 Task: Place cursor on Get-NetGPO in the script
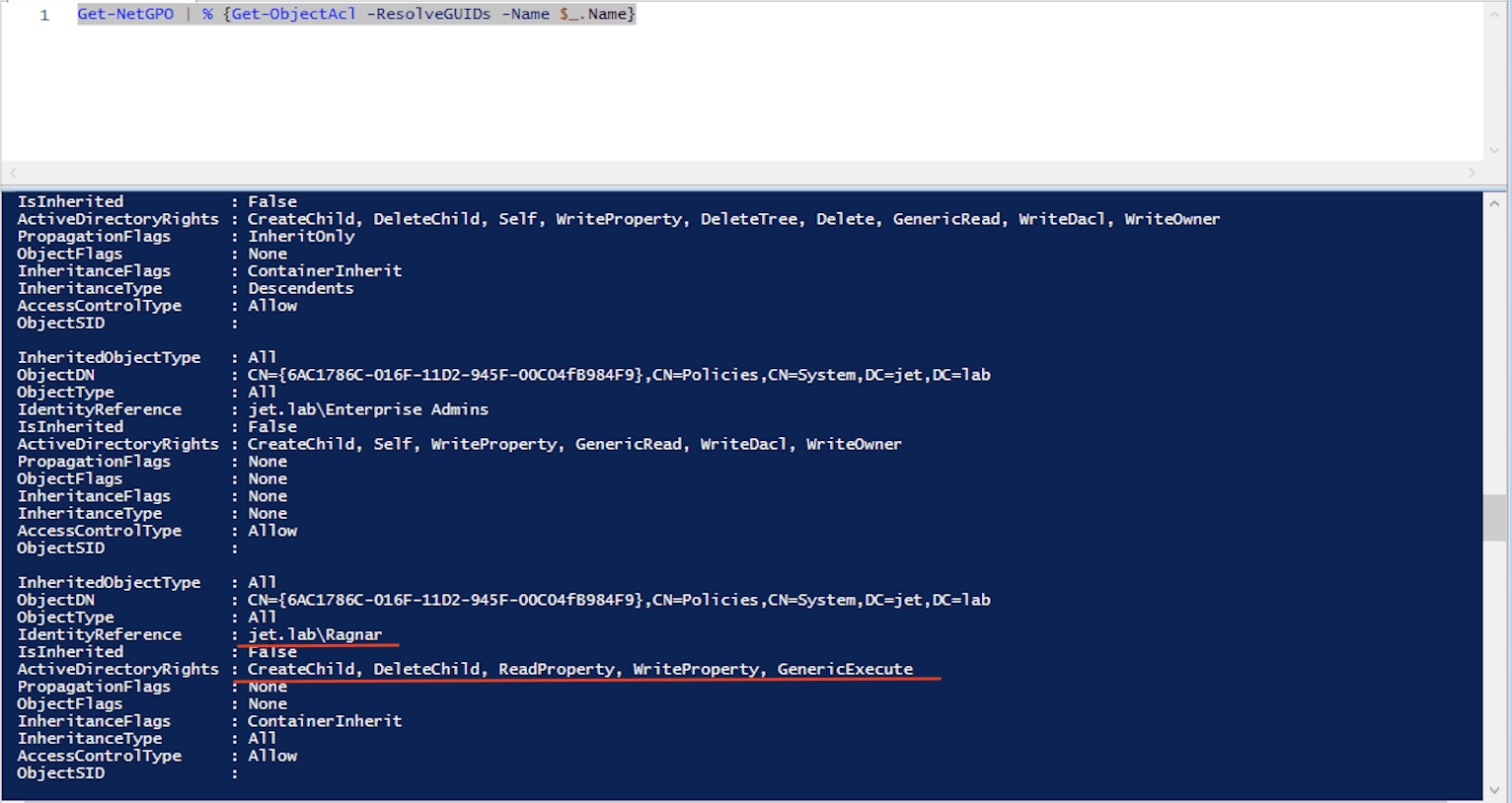[x=125, y=14]
